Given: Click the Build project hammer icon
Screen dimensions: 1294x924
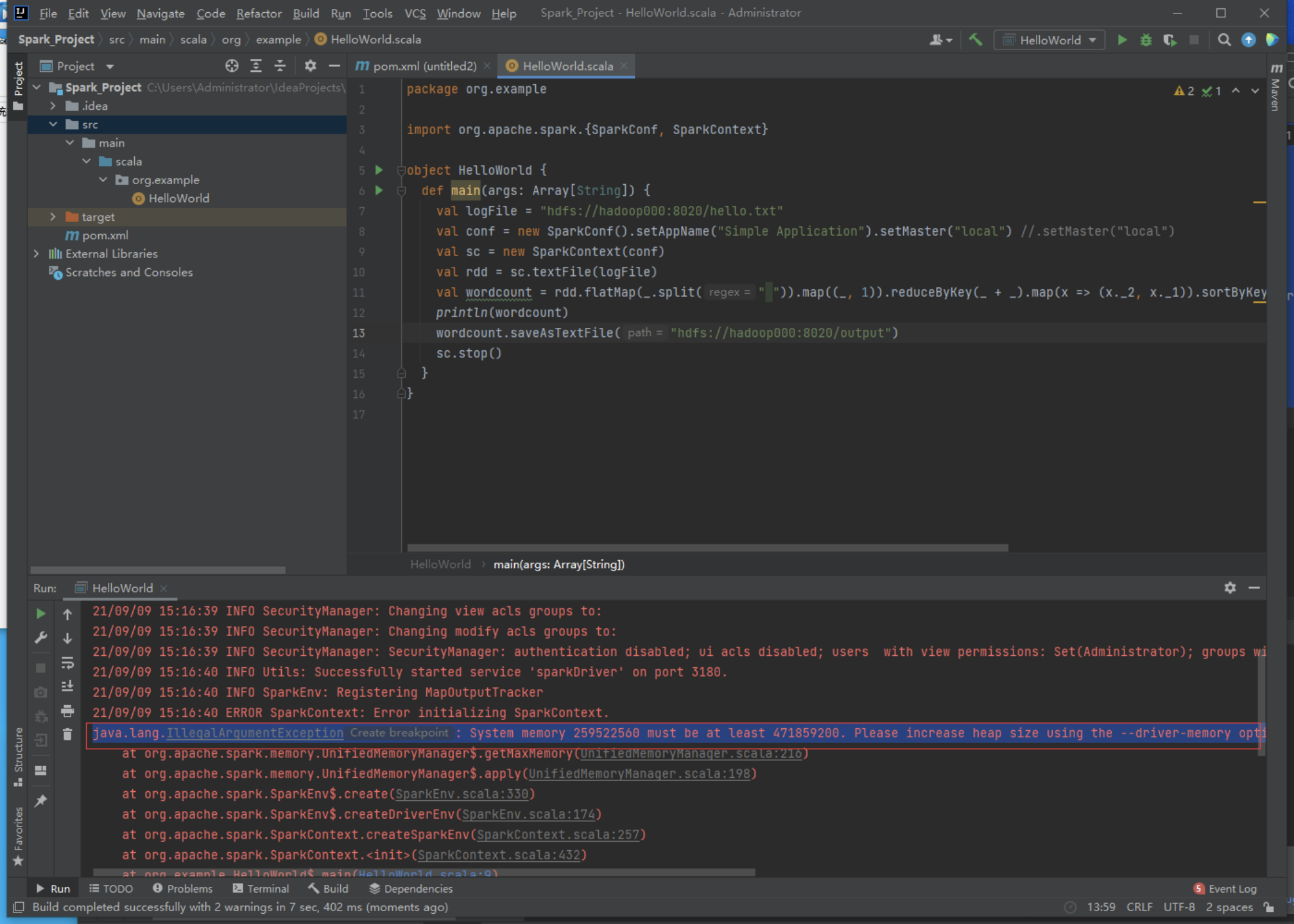Looking at the screenshot, I should (x=976, y=40).
